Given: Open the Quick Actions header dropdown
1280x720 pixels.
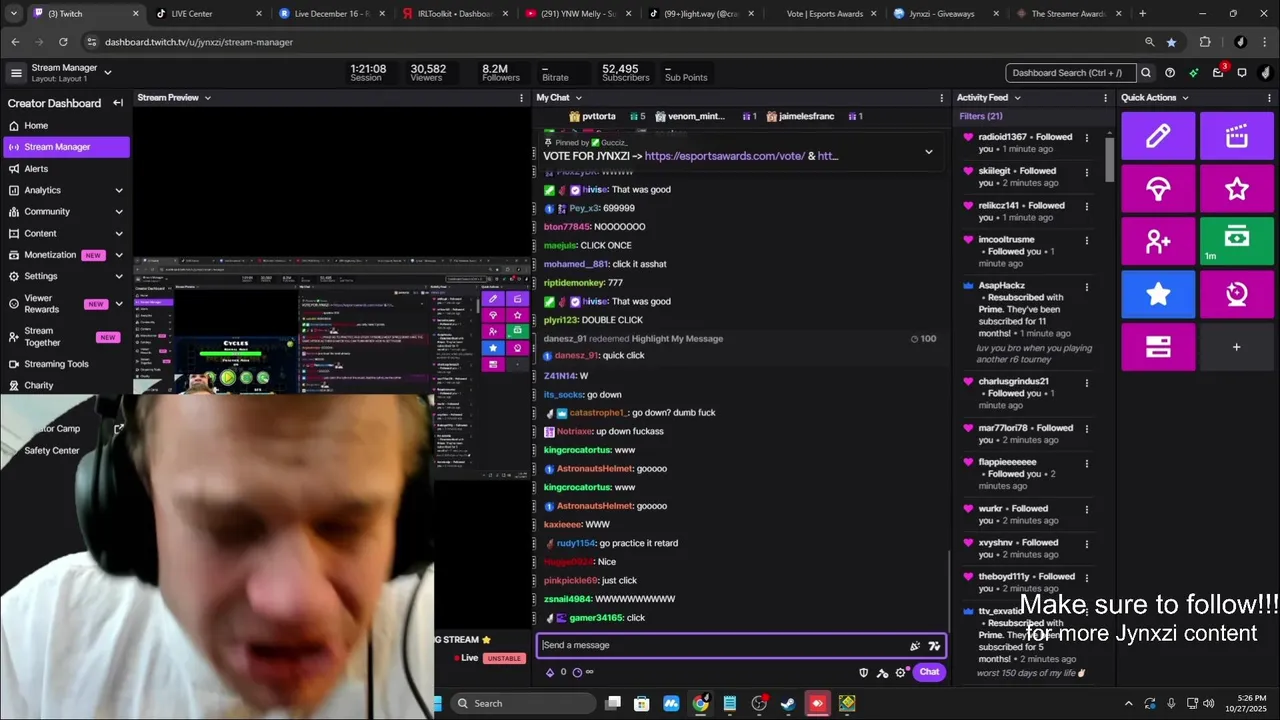Looking at the screenshot, I should tap(1185, 98).
